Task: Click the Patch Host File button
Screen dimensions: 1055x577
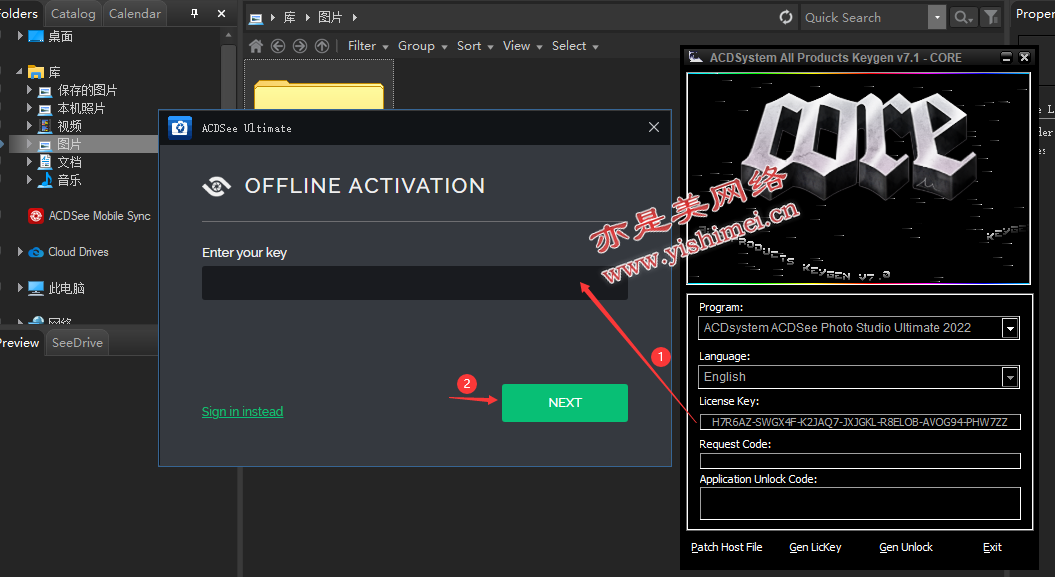Action: click(x=727, y=547)
